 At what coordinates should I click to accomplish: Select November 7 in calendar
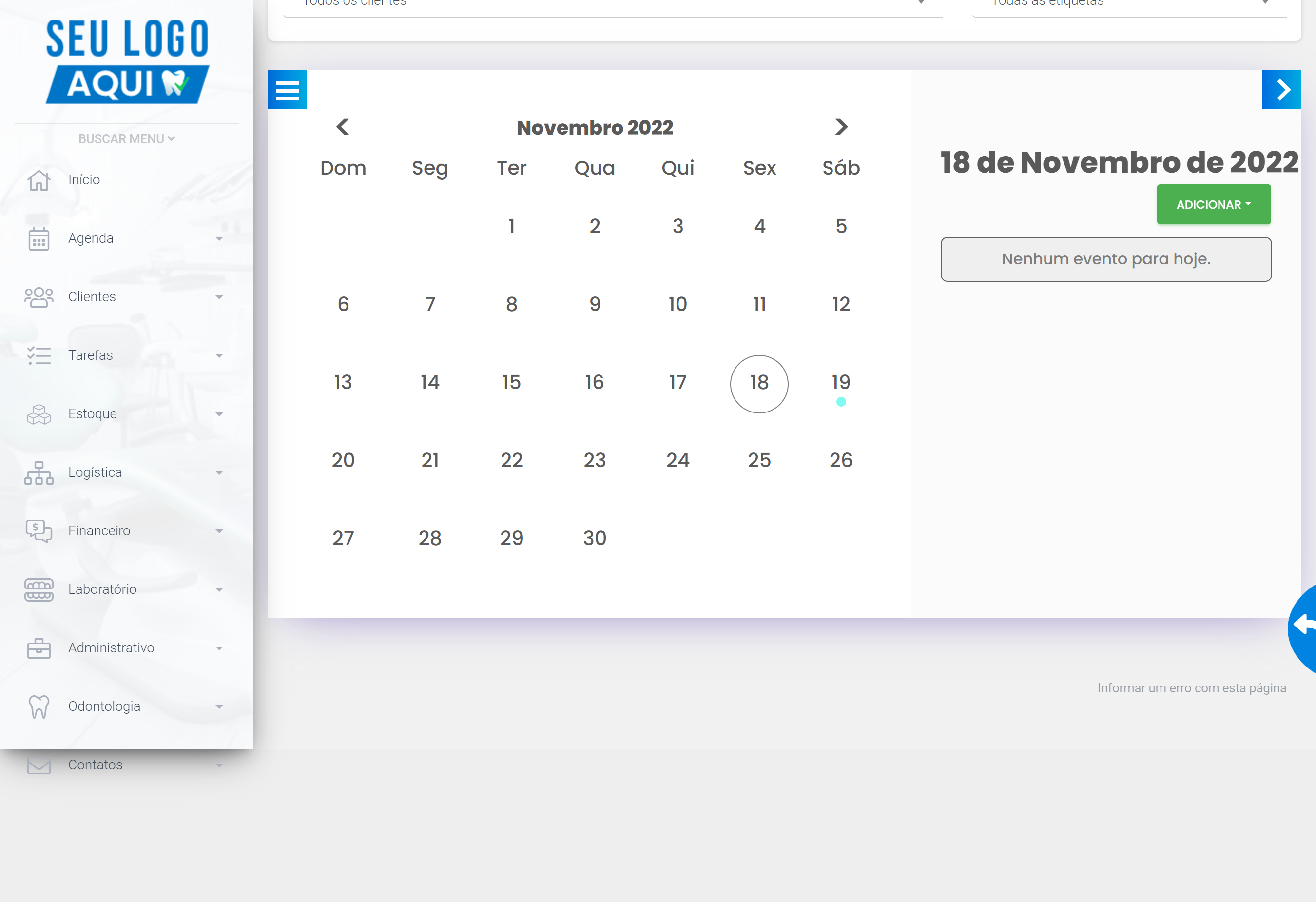(x=430, y=304)
